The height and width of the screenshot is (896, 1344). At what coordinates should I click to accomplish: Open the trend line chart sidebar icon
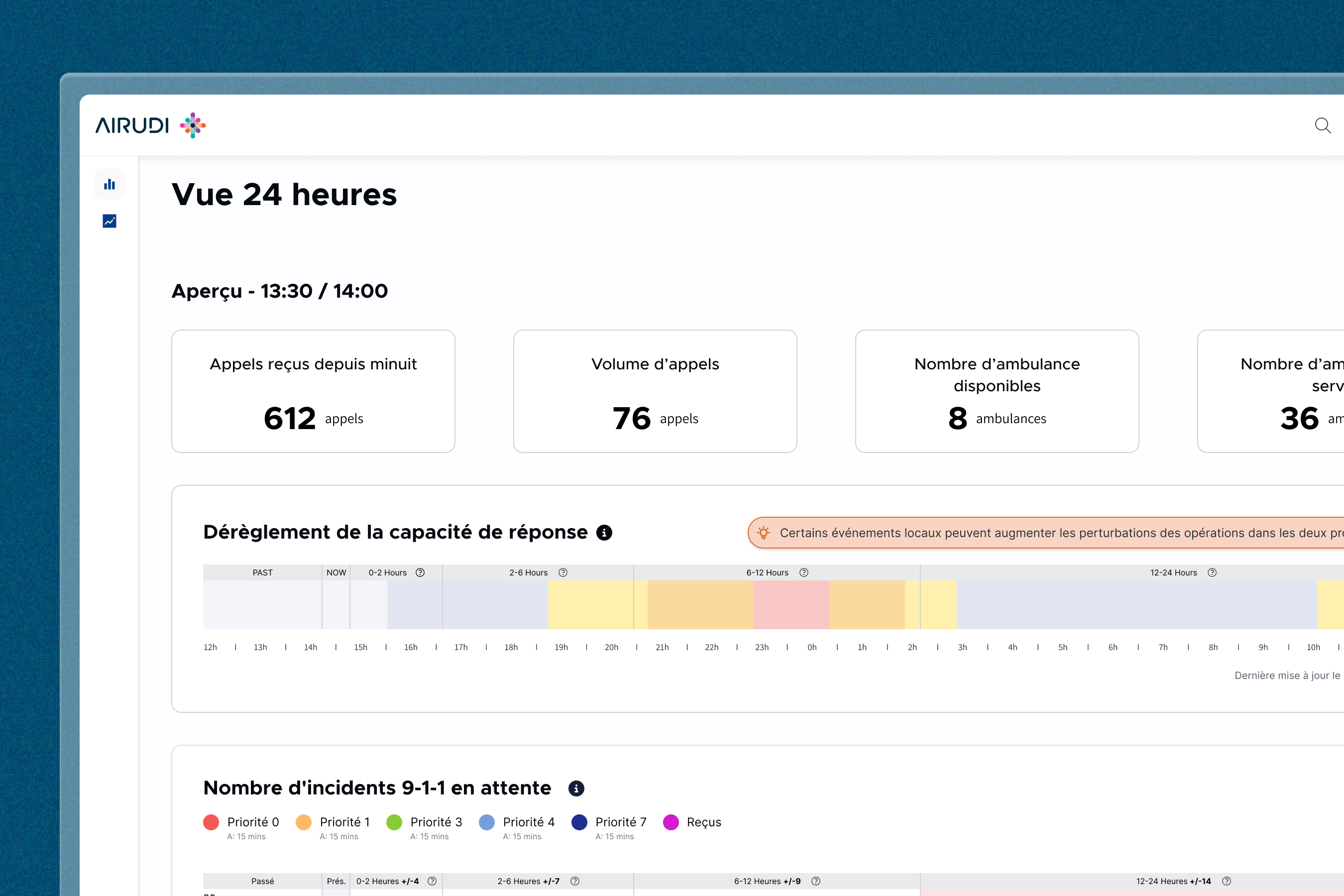(110, 221)
